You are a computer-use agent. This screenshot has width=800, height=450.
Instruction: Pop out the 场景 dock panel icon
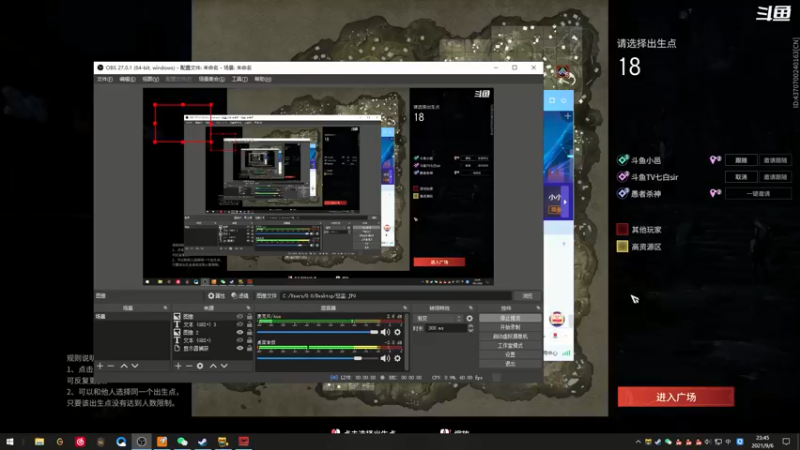coord(165,308)
